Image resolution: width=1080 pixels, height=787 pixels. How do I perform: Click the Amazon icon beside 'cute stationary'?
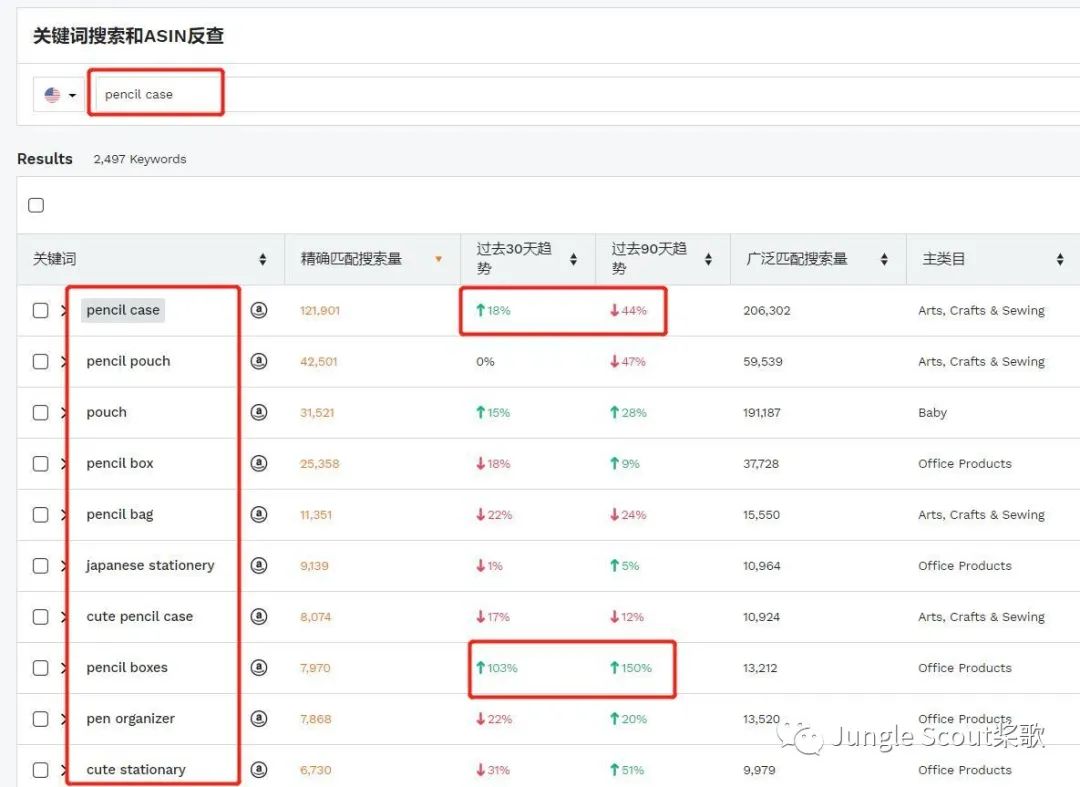point(258,769)
